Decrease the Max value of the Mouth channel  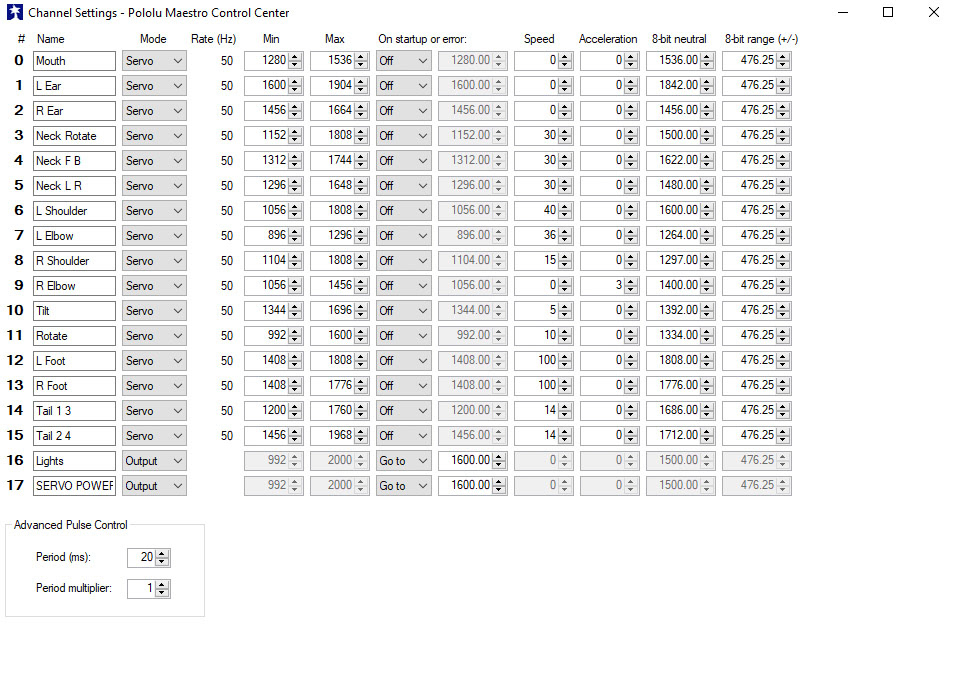(x=361, y=65)
